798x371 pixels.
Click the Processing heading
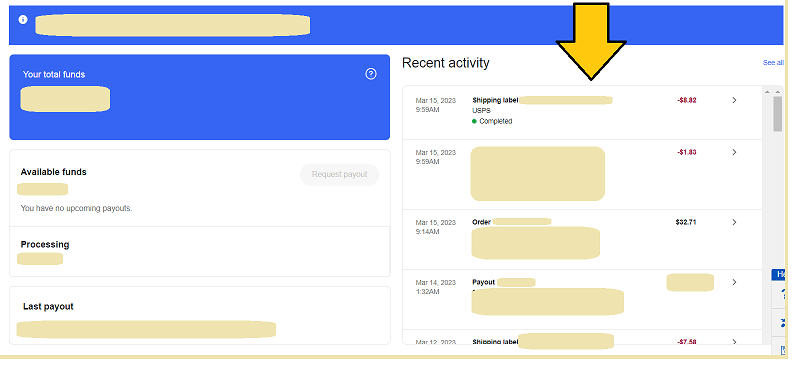click(45, 244)
